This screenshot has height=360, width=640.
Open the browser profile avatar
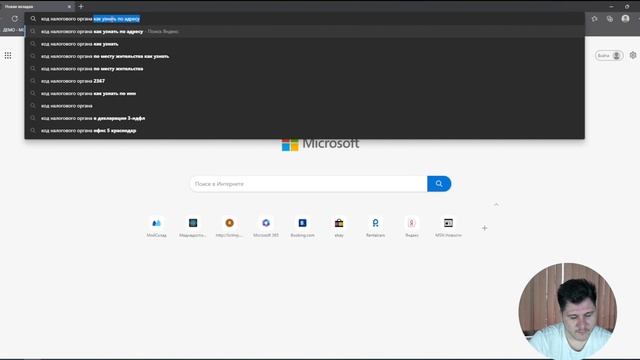625,18
